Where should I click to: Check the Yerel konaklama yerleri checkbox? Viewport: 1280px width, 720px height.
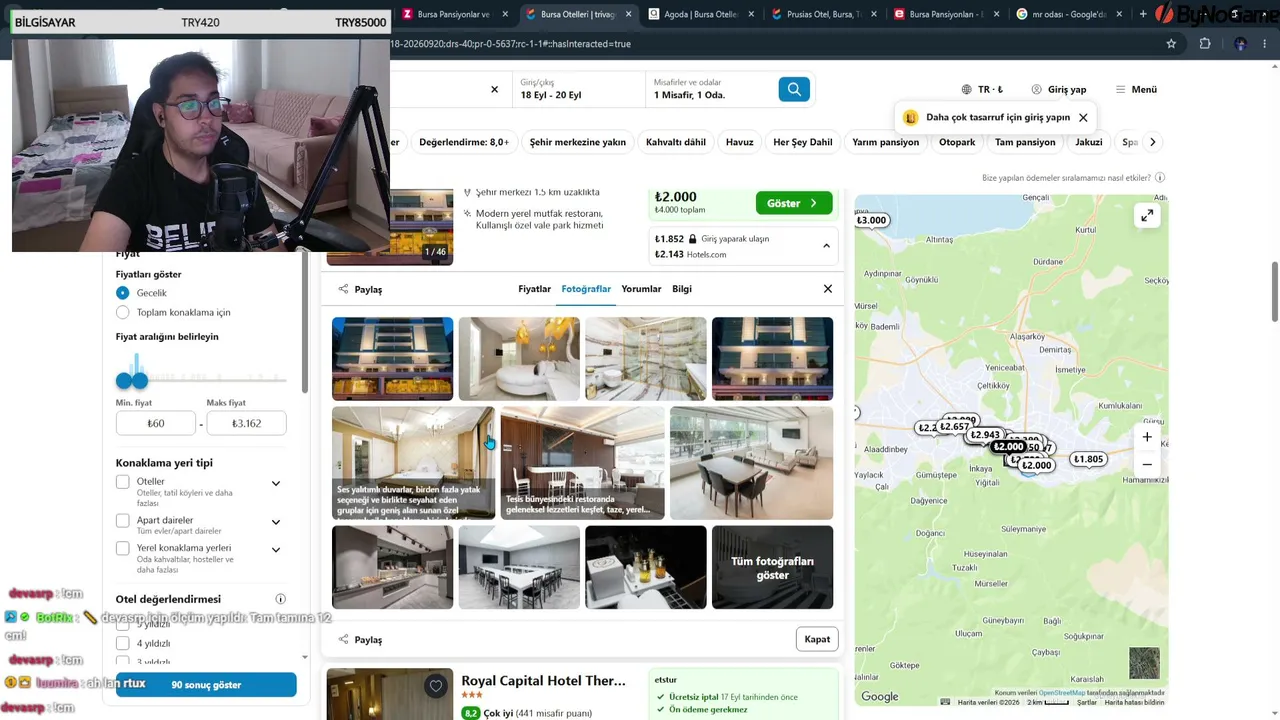[123, 548]
